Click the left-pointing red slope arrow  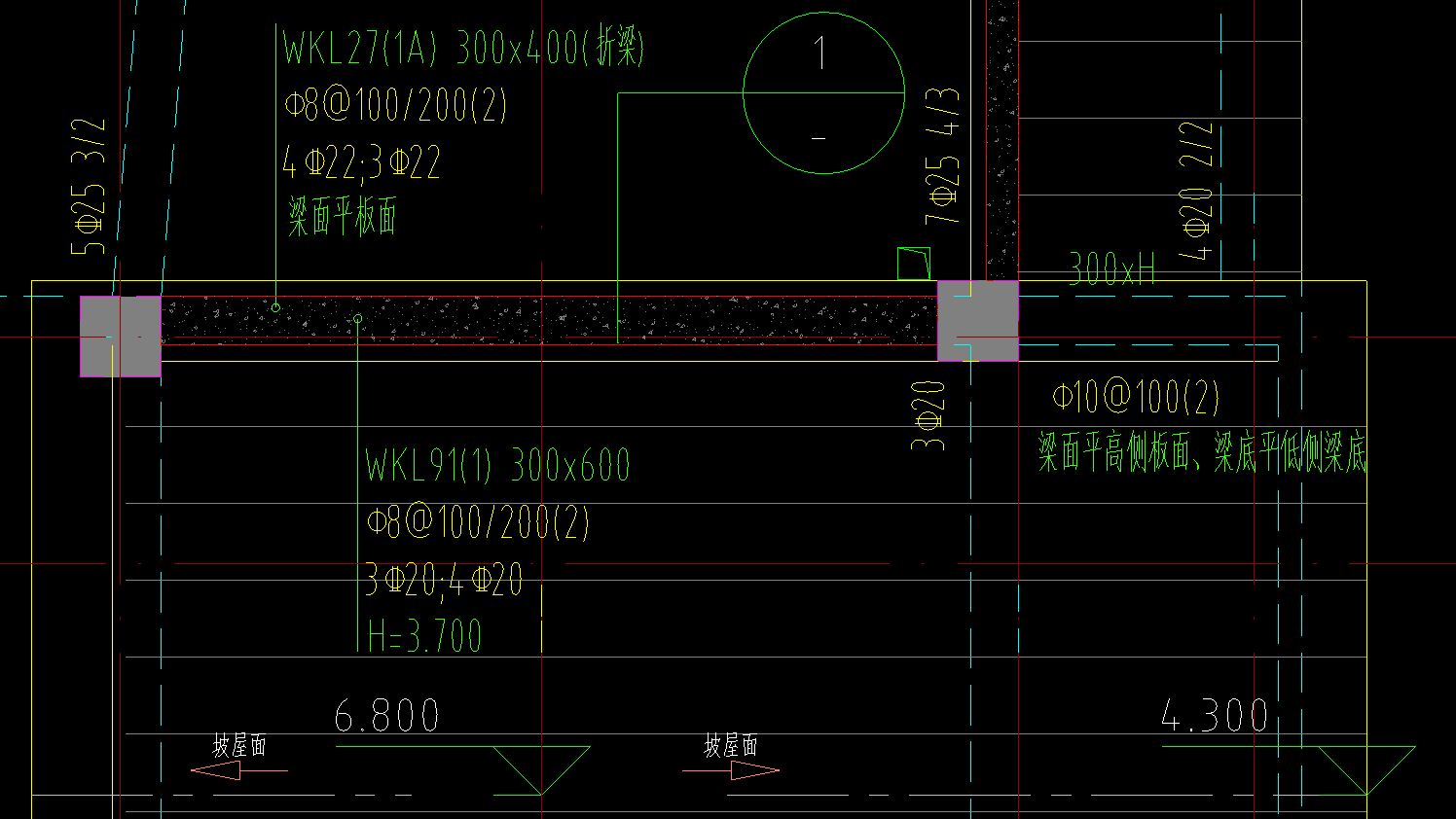coord(239,770)
